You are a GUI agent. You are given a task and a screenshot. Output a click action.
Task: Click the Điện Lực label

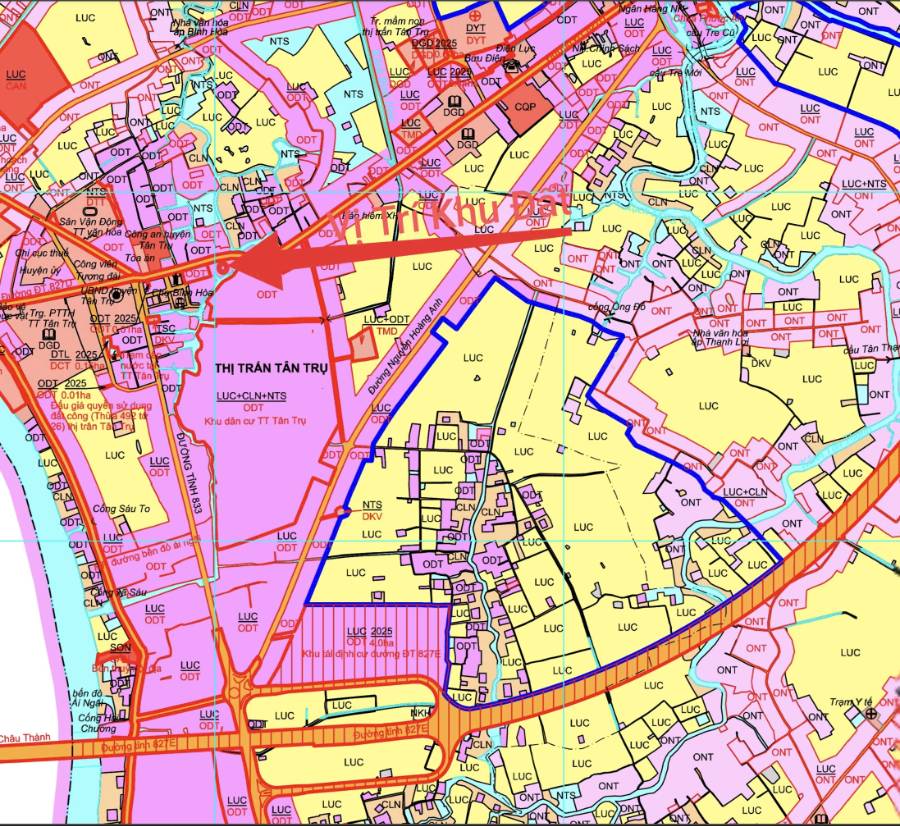pyautogui.click(x=515, y=48)
